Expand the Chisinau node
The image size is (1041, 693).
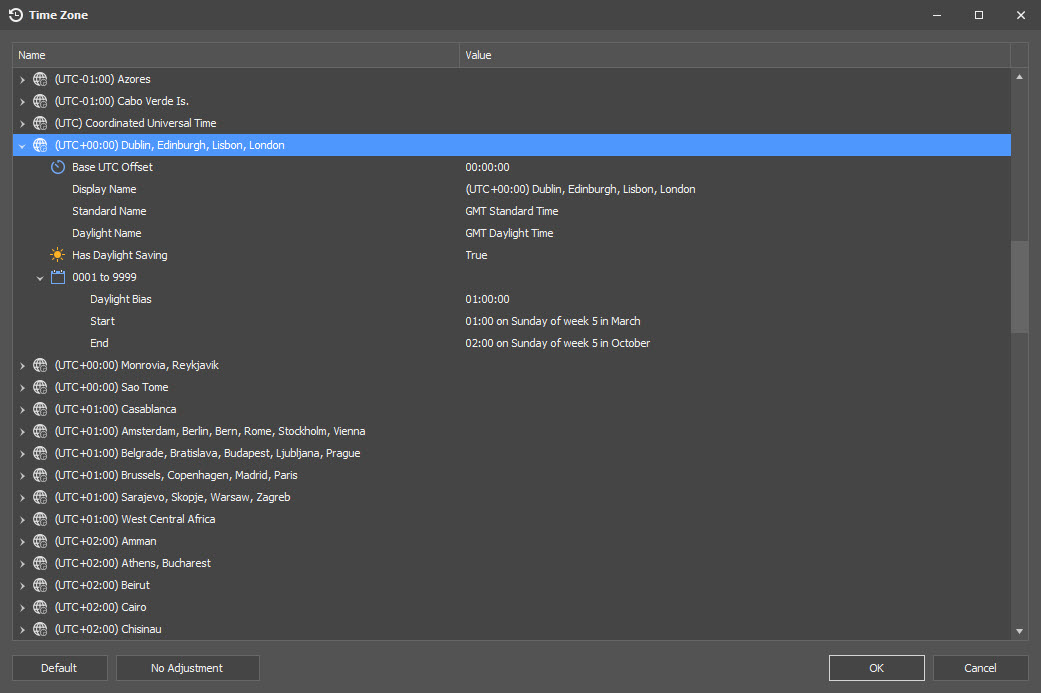[22, 629]
